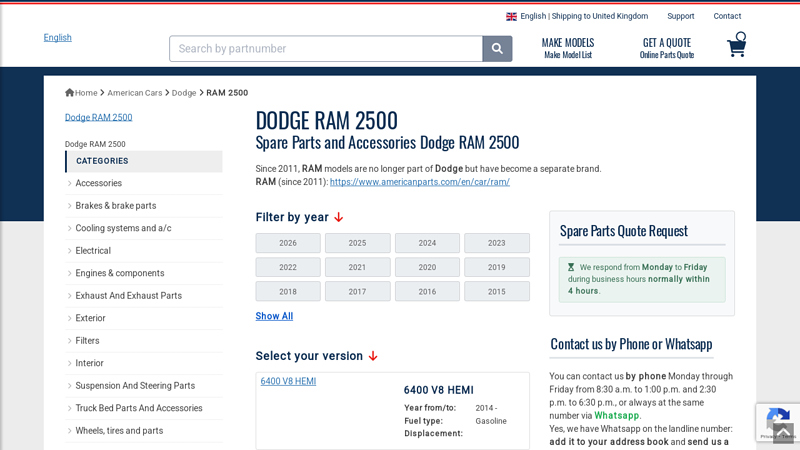Viewport: 800px width, 450px height.
Task: Open MAKE MODELS menu
Action: (568, 48)
